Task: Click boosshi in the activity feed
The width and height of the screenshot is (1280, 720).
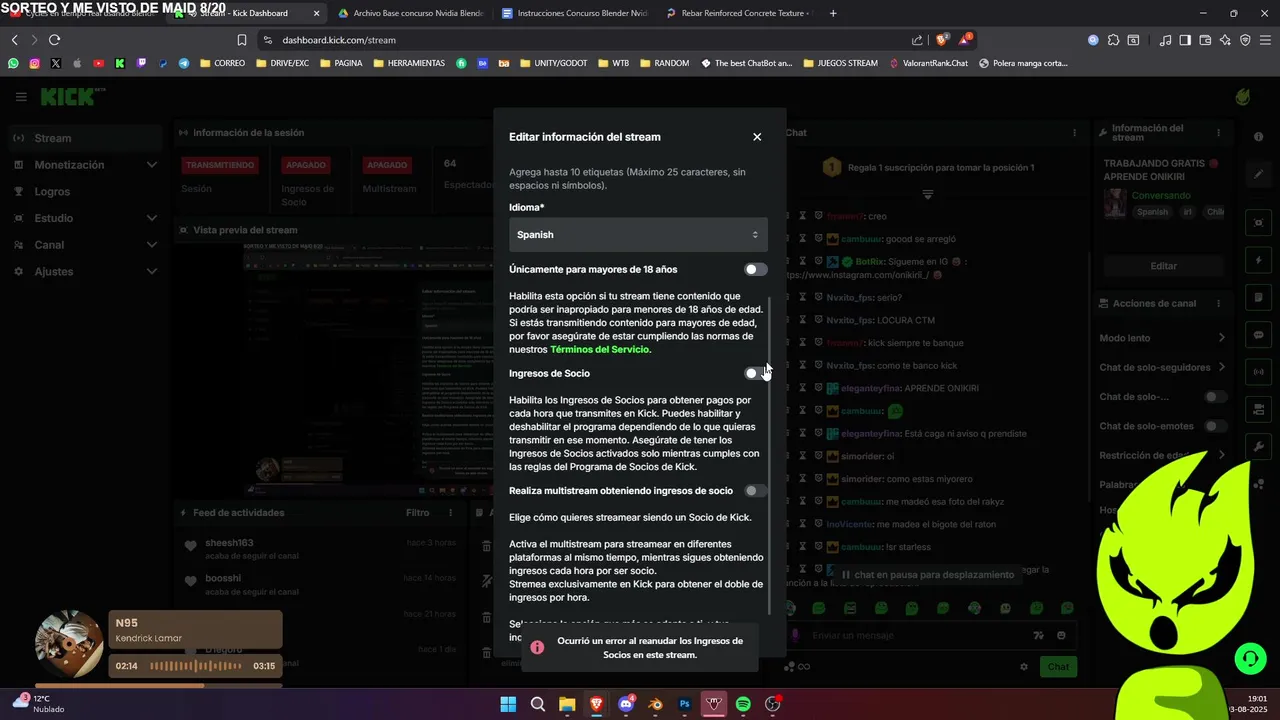Action: [223, 578]
